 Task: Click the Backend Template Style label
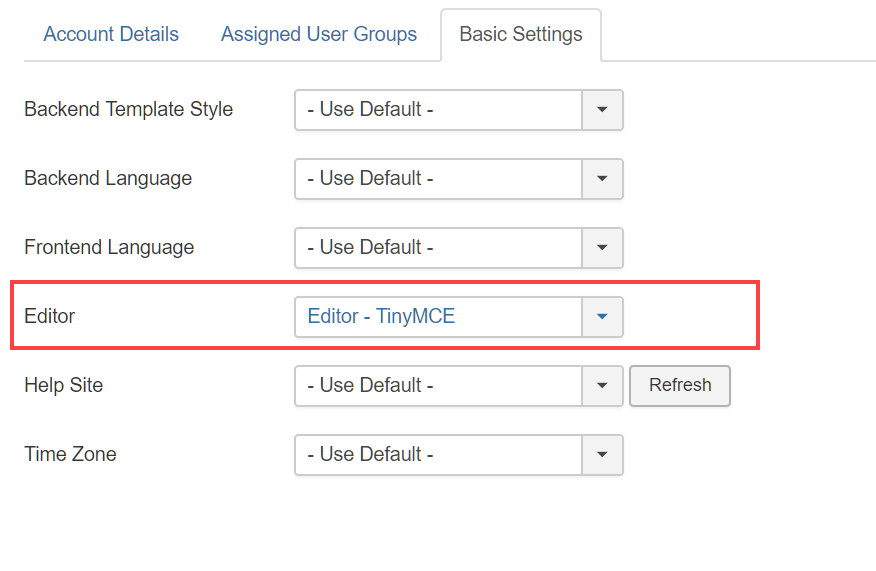[128, 109]
